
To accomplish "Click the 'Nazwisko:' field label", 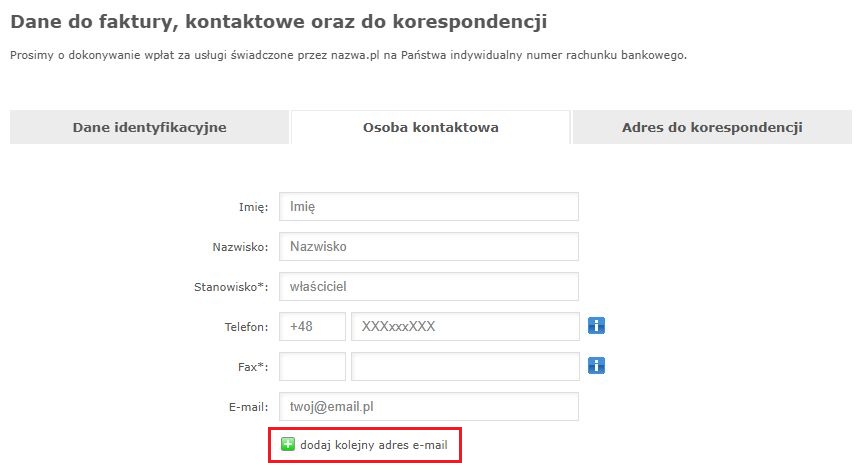I will click(240, 247).
